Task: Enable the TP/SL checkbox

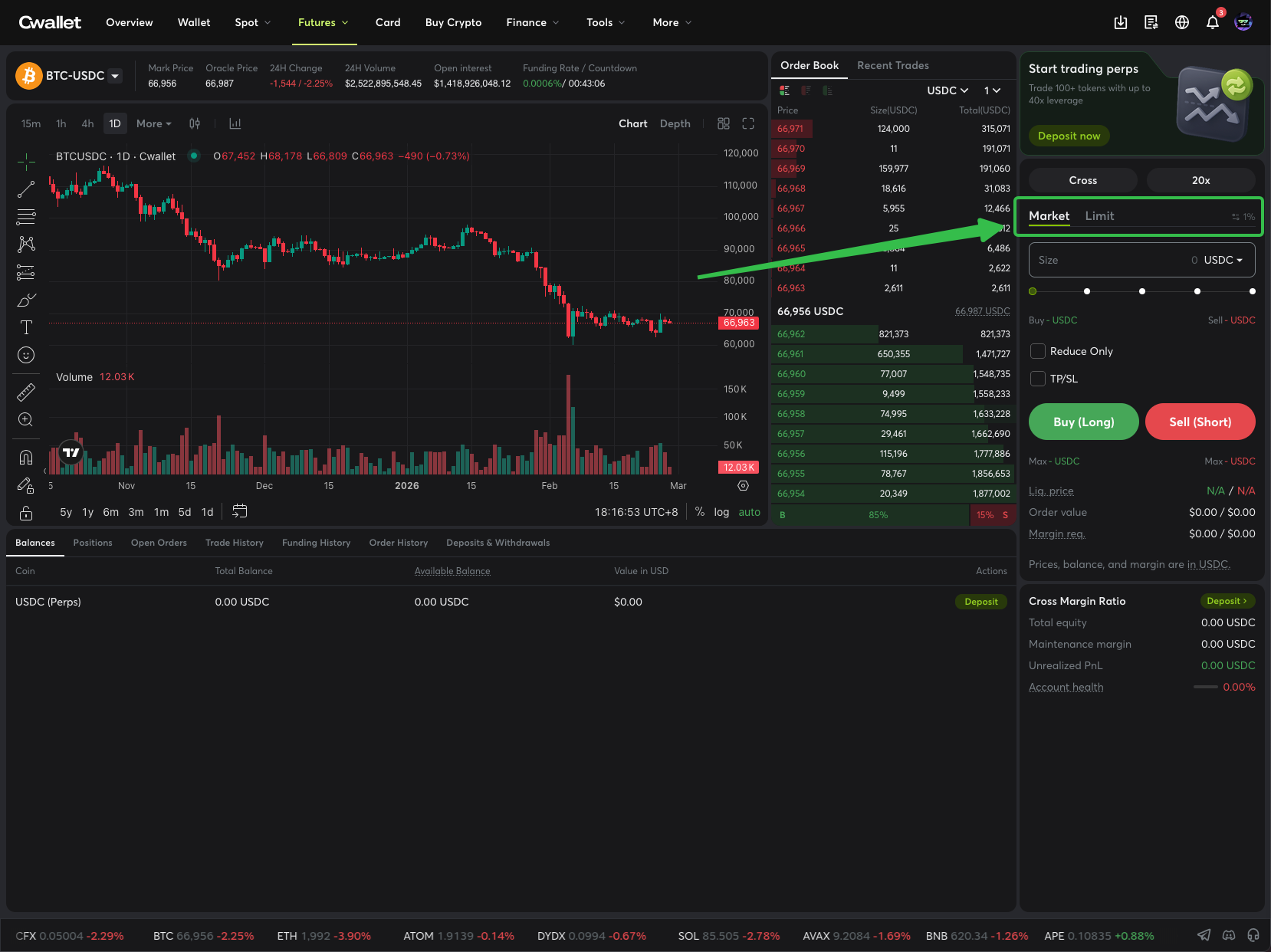Action: [x=1038, y=379]
